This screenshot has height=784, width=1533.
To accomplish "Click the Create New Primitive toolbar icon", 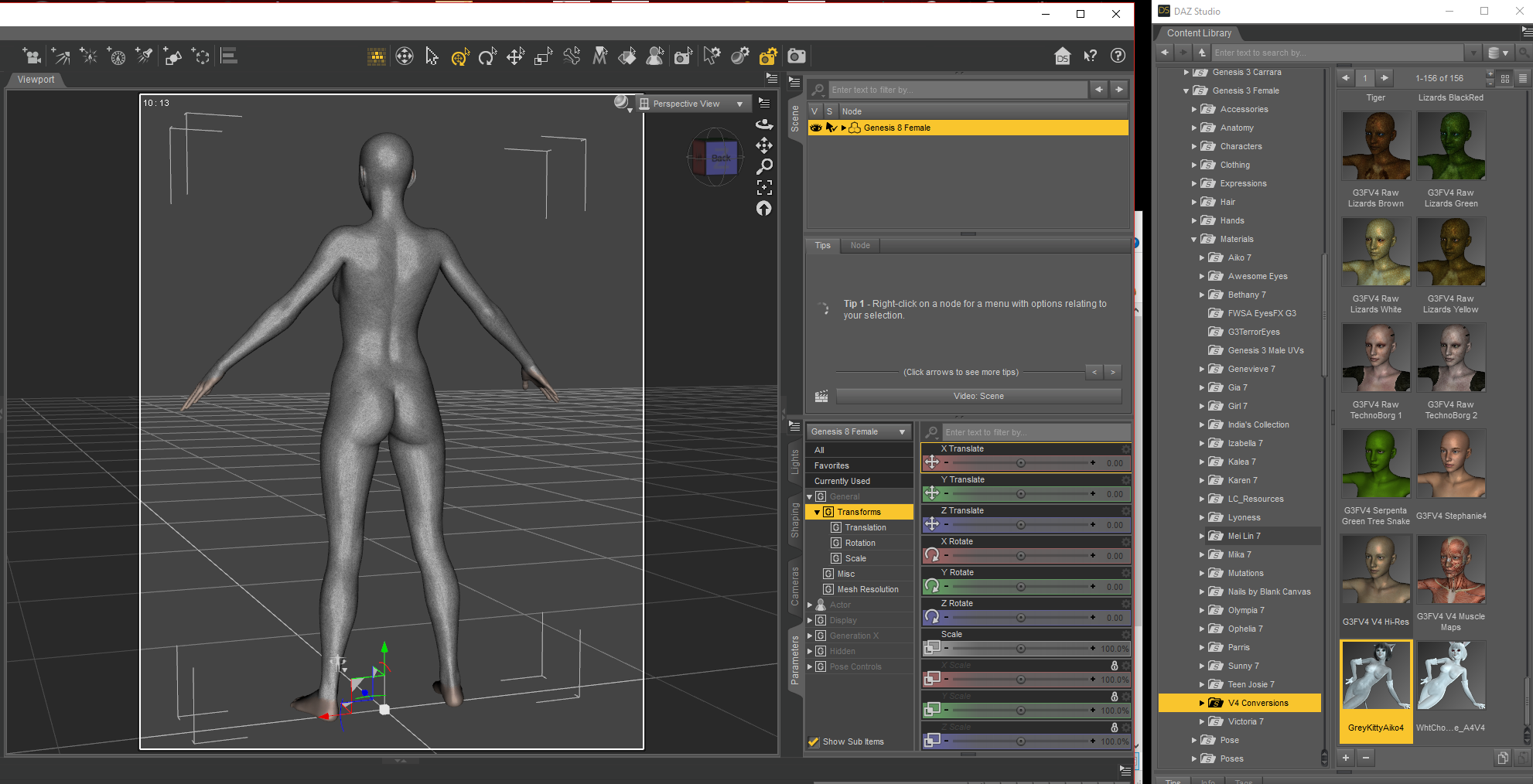I will 172,56.
